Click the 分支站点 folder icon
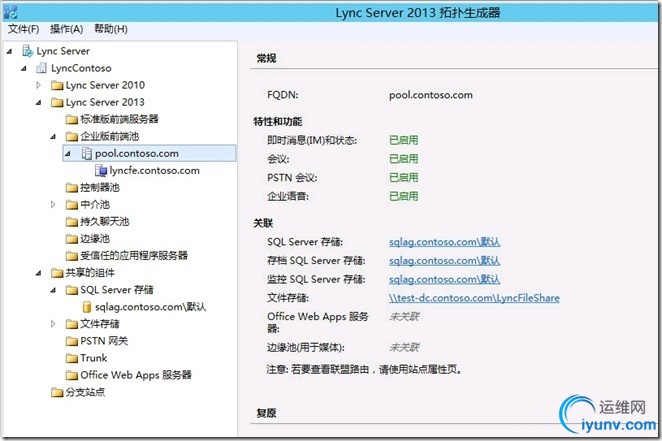The height and width of the screenshot is (441, 662). pos(57,392)
